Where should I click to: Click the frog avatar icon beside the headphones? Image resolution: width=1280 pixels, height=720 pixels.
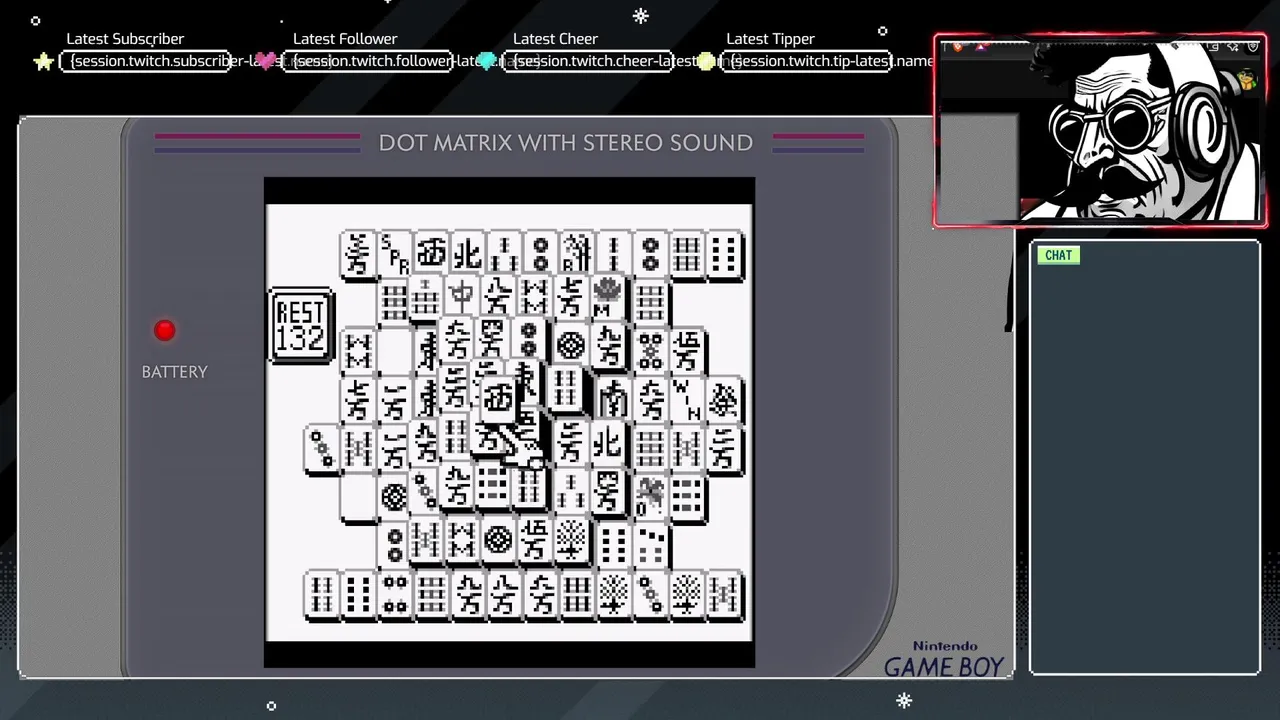point(1247,79)
